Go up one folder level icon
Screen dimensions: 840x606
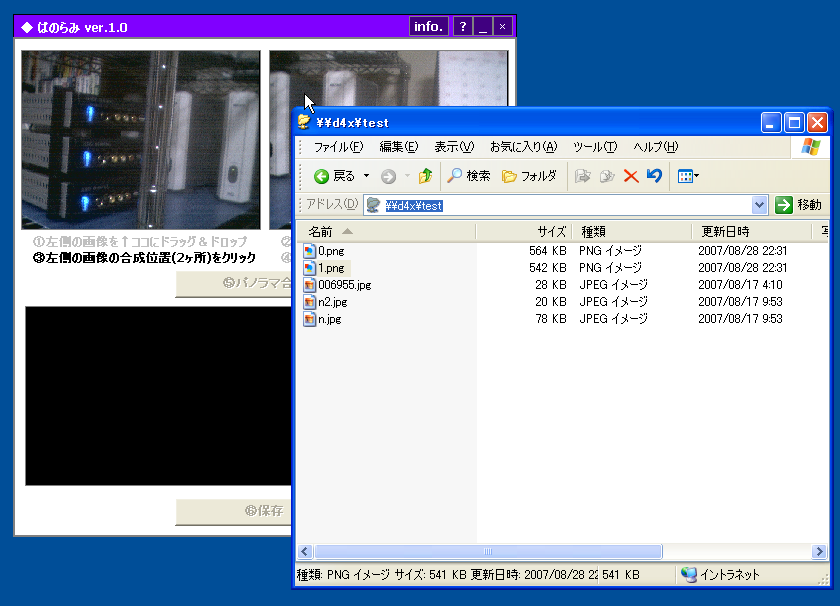425,176
